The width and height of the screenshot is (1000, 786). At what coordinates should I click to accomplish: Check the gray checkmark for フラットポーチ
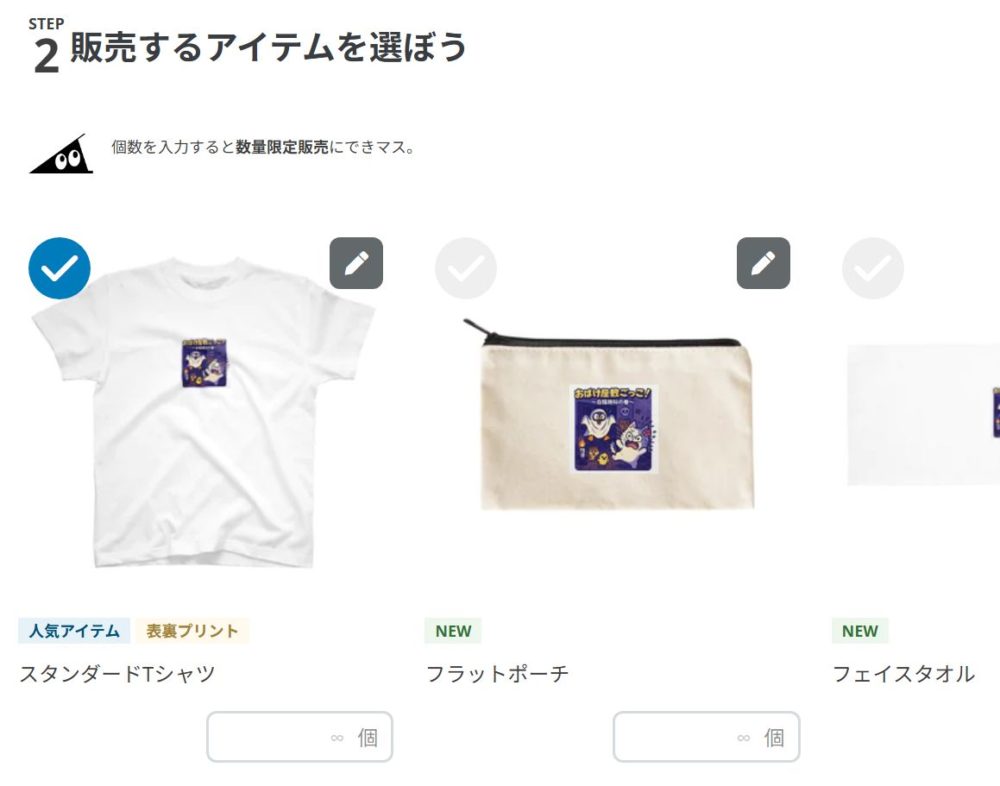coord(466,268)
